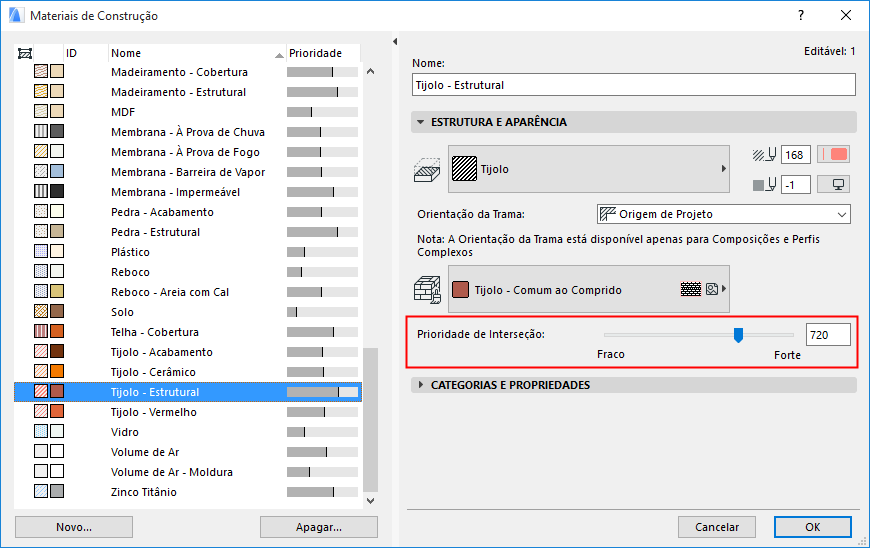Image resolution: width=870 pixels, height=548 pixels.
Task: Click the fill foreground pen icon beside 168
Action: click(x=765, y=155)
